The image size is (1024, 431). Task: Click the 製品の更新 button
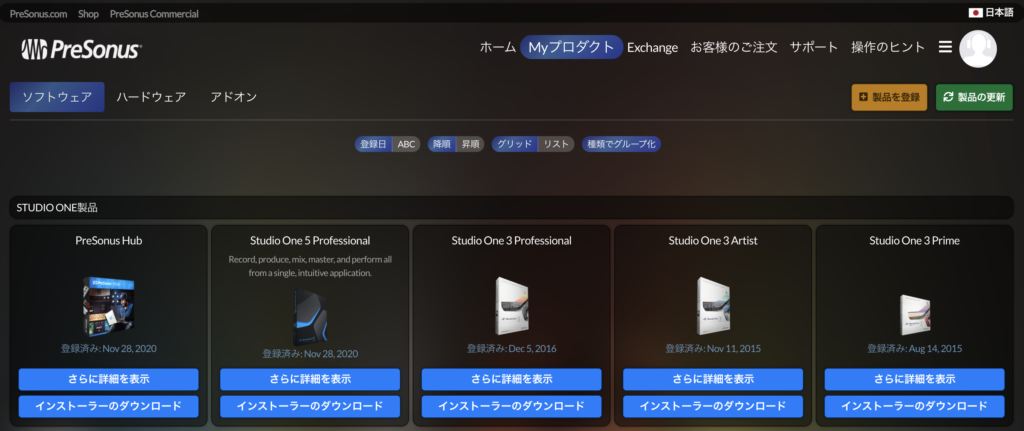(x=974, y=97)
